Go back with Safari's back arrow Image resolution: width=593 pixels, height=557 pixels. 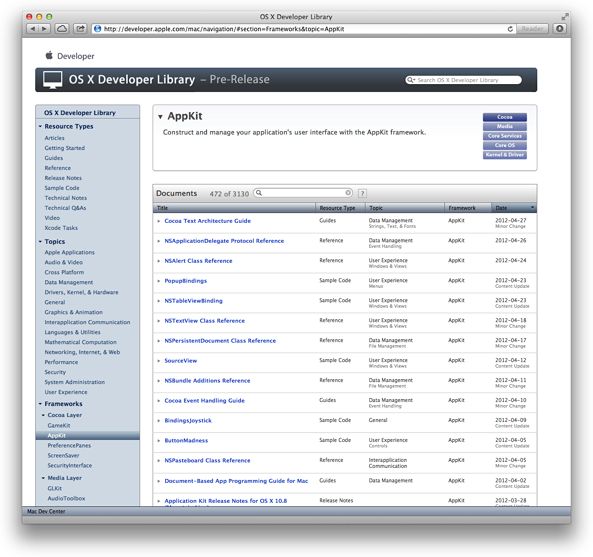point(33,29)
